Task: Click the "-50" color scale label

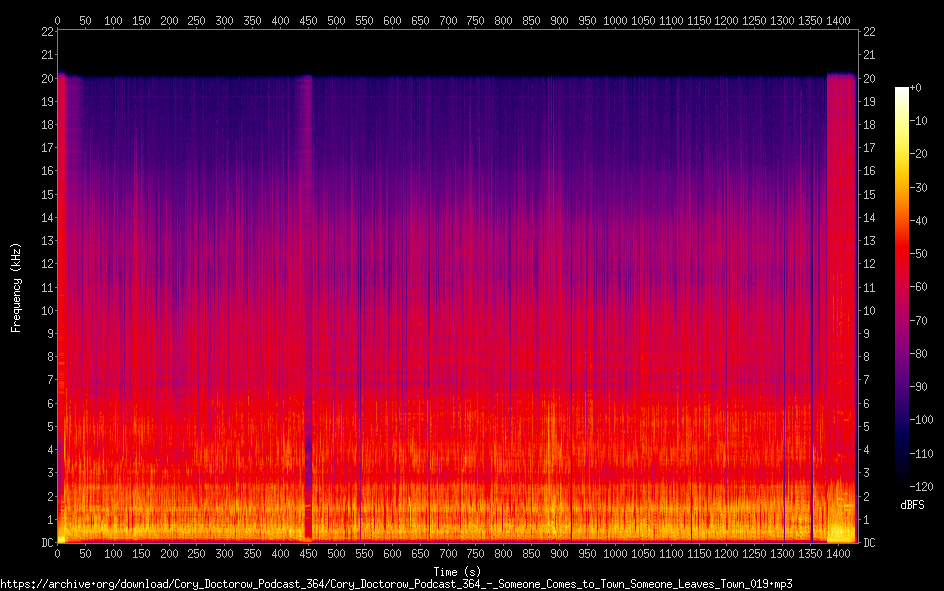Action: pyautogui.click(x=919, y=254)
